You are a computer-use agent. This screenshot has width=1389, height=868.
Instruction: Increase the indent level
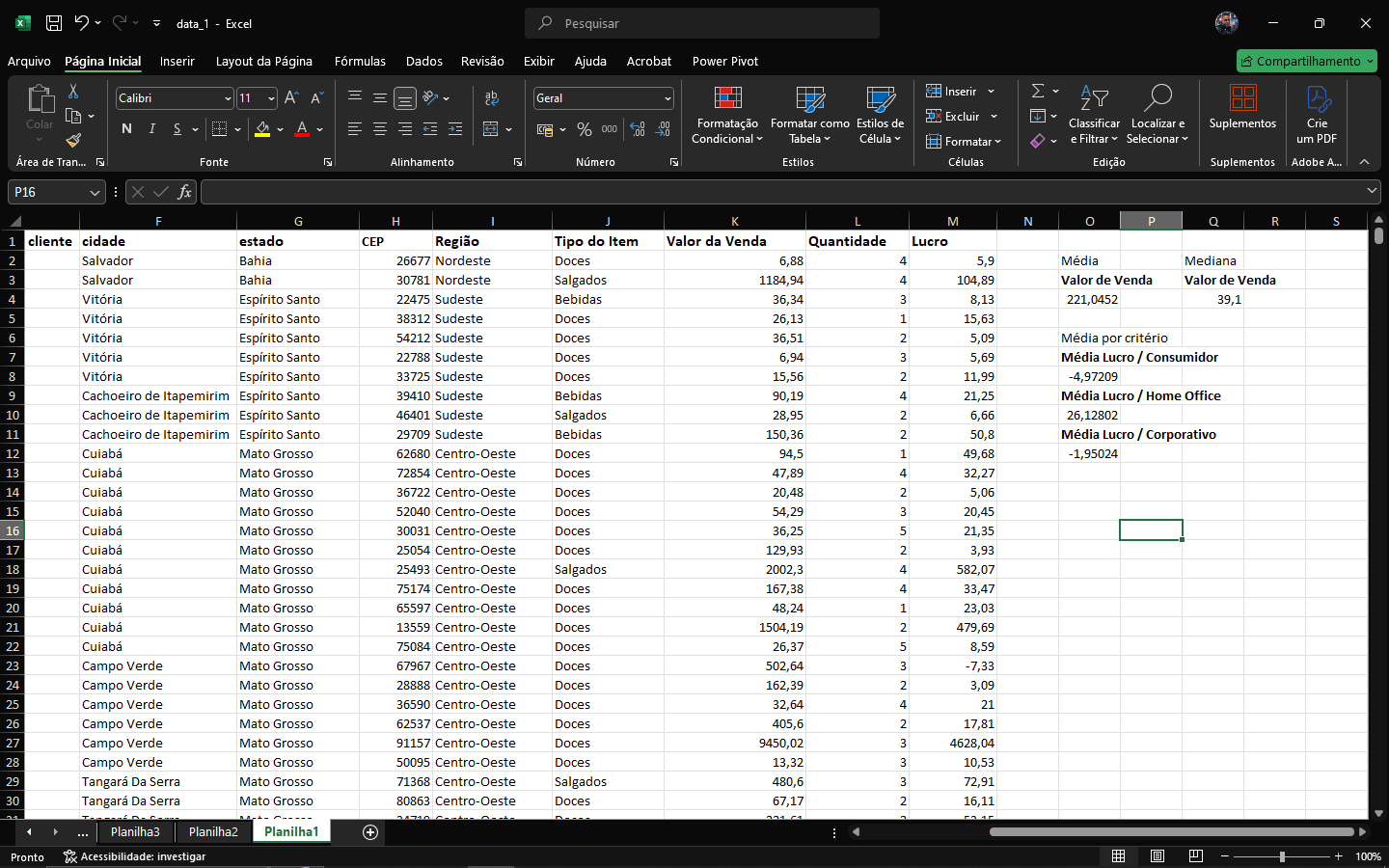455,129
